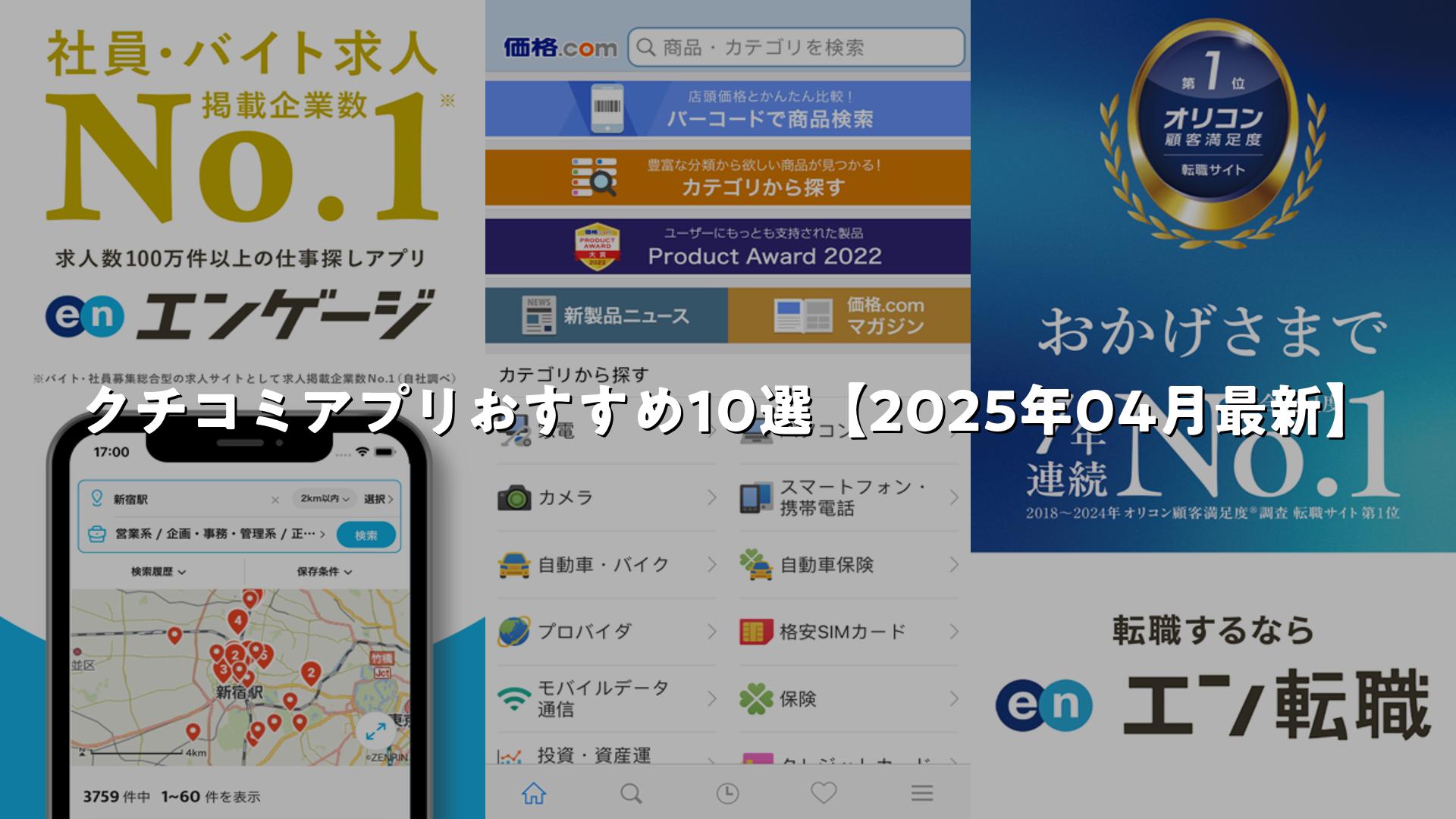The width and height of the screenshot is (1456, 819).
Task: Click the location pin icon beside 新宿駅
Action: [x=96, y=498]
